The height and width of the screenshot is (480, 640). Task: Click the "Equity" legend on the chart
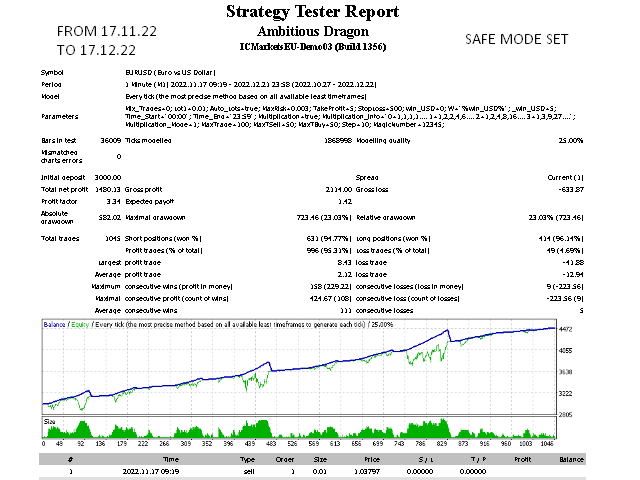pos(80,324)
